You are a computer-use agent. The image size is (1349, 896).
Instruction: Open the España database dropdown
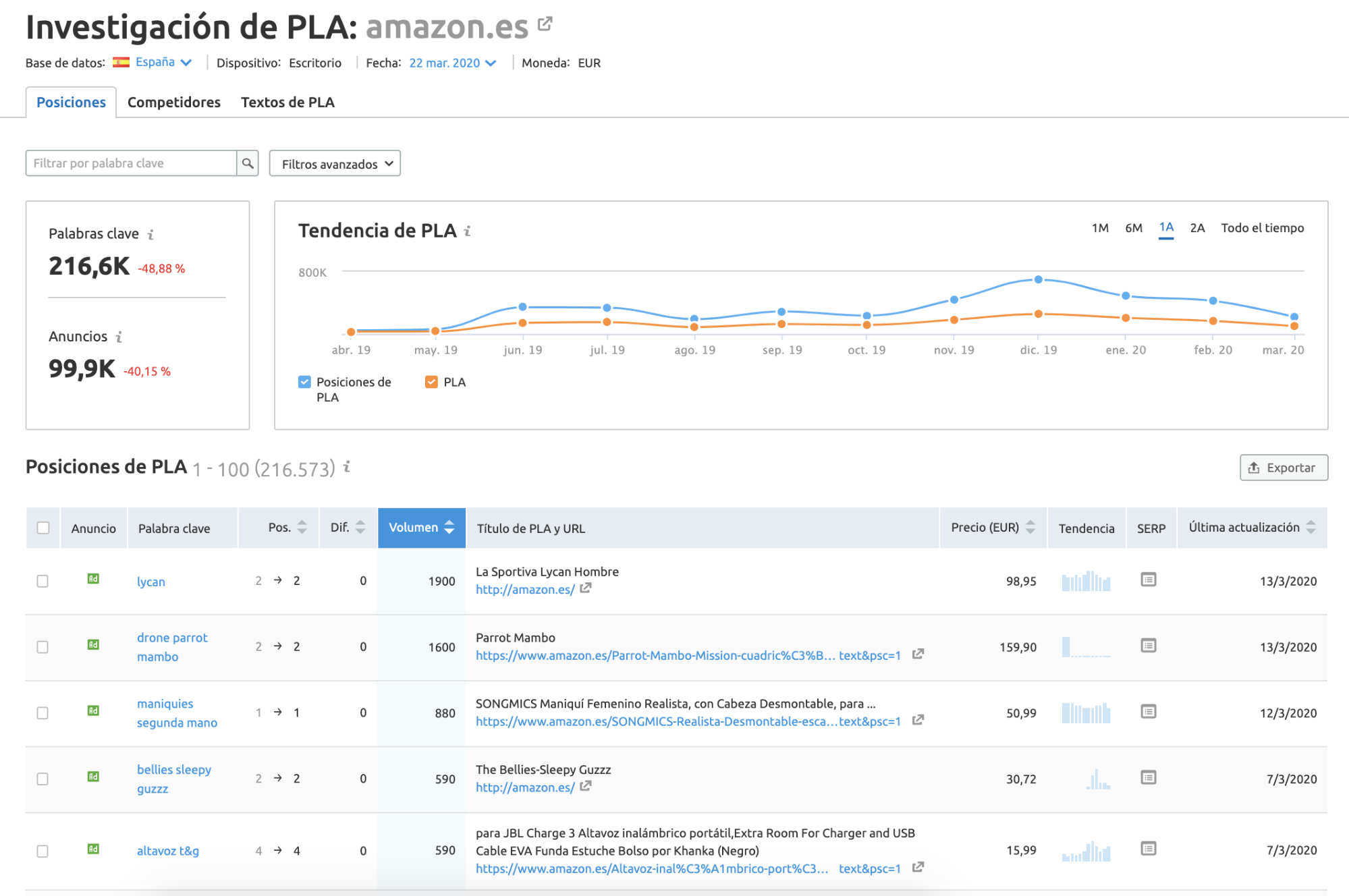164,62
